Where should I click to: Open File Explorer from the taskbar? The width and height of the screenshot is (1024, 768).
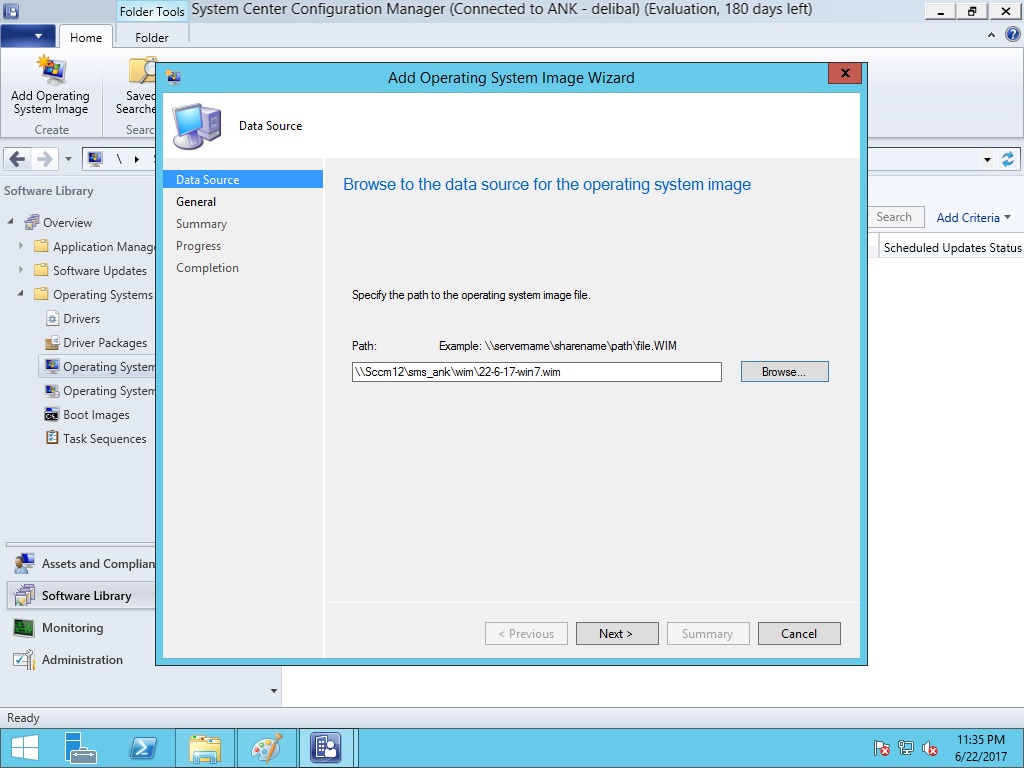(205, 748)
